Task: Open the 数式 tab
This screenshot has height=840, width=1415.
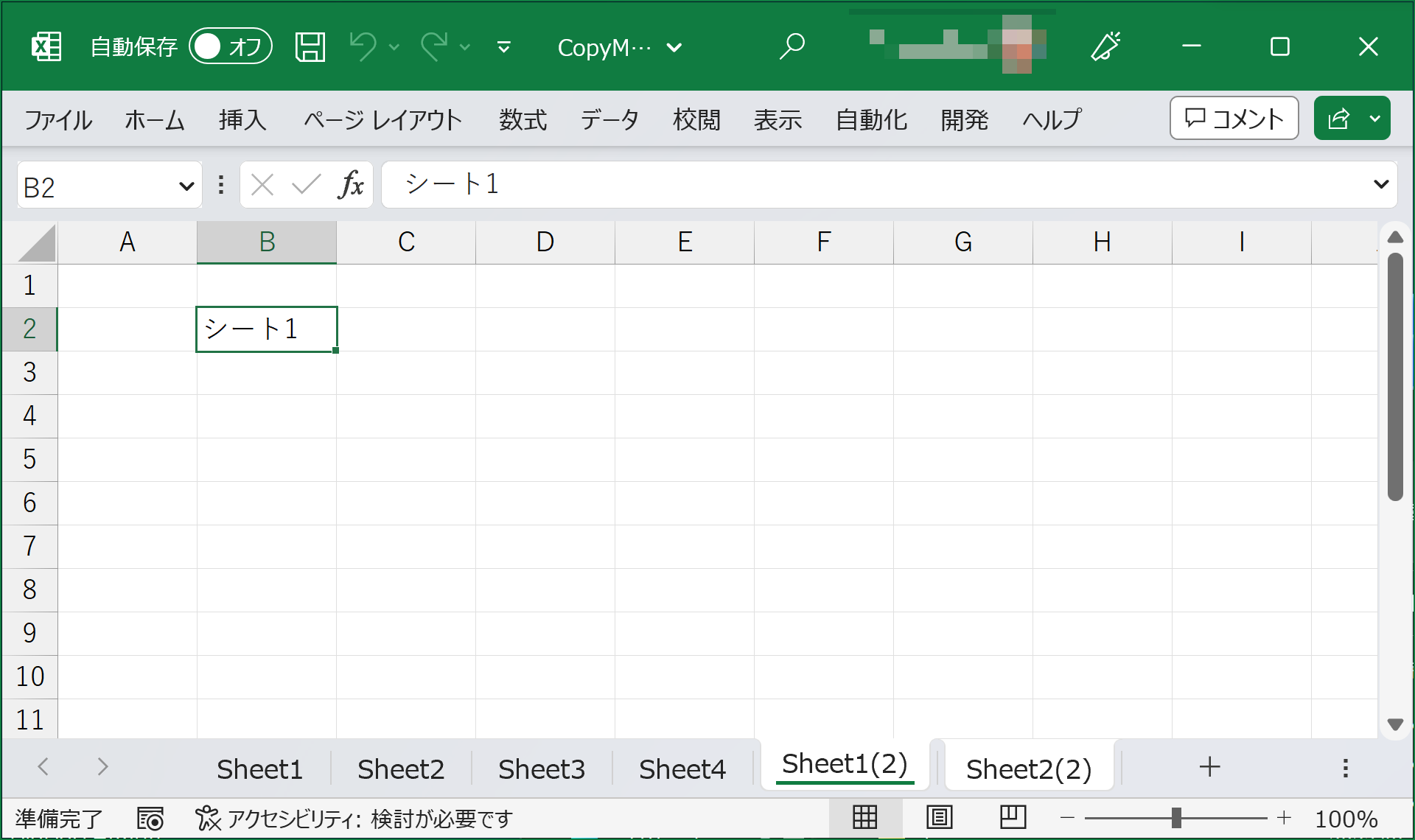Action: (x=523, y=119)
